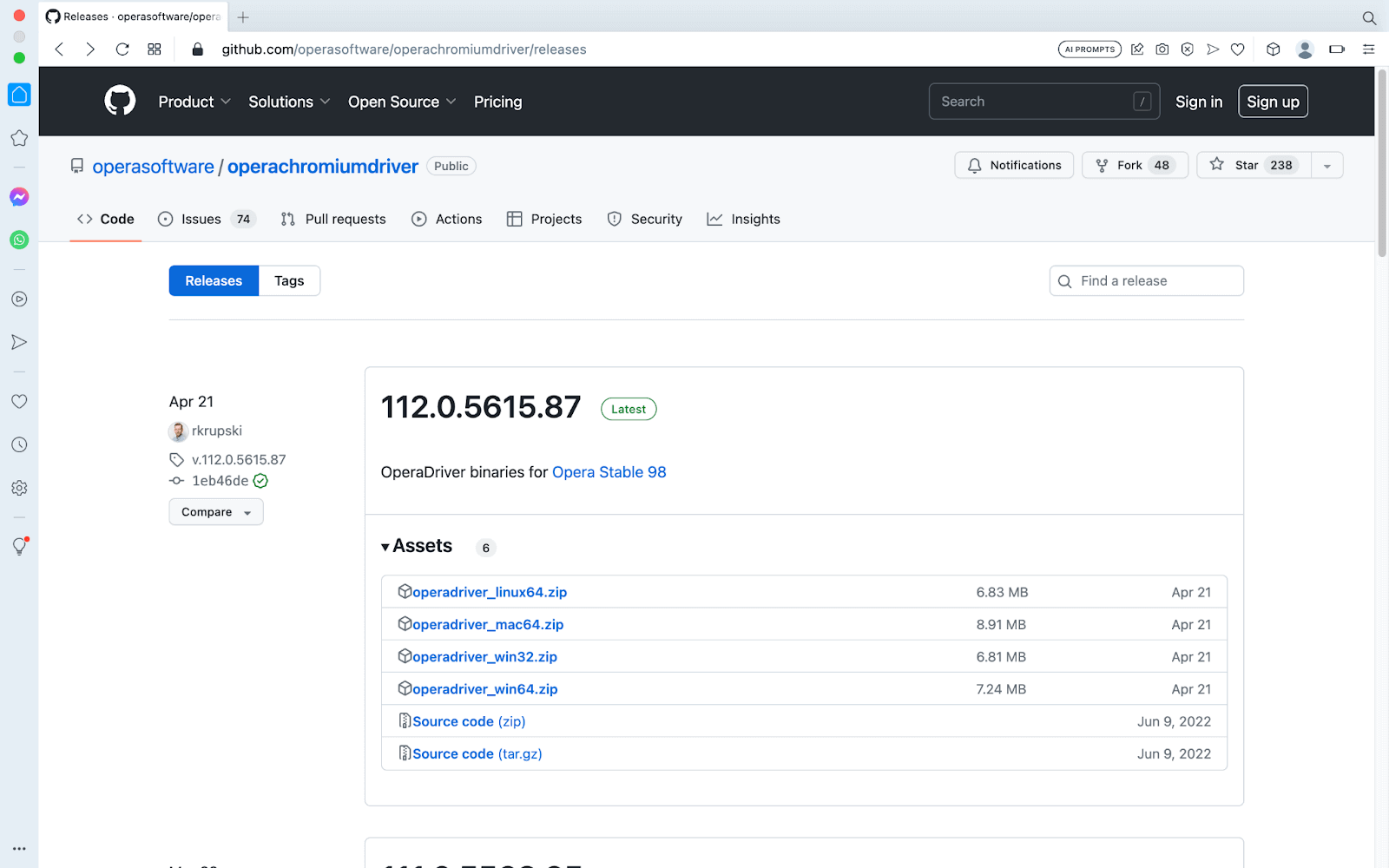The width and height of the screenshot is (1389, 868).
Task: Open Player icon in Opera sidebar
Action: pyautogui.click(x=19, y=299)
